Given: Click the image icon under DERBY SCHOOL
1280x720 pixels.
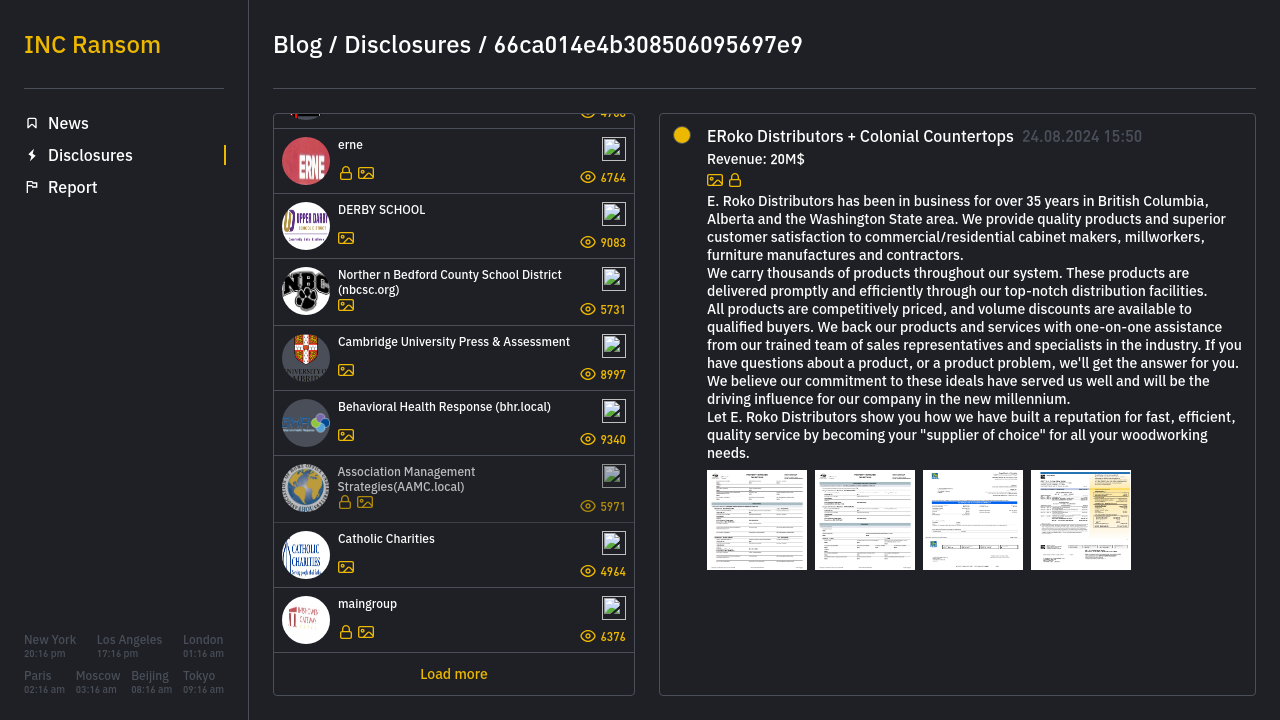Looking at the screenshot, I should click(x=346, y=238).
